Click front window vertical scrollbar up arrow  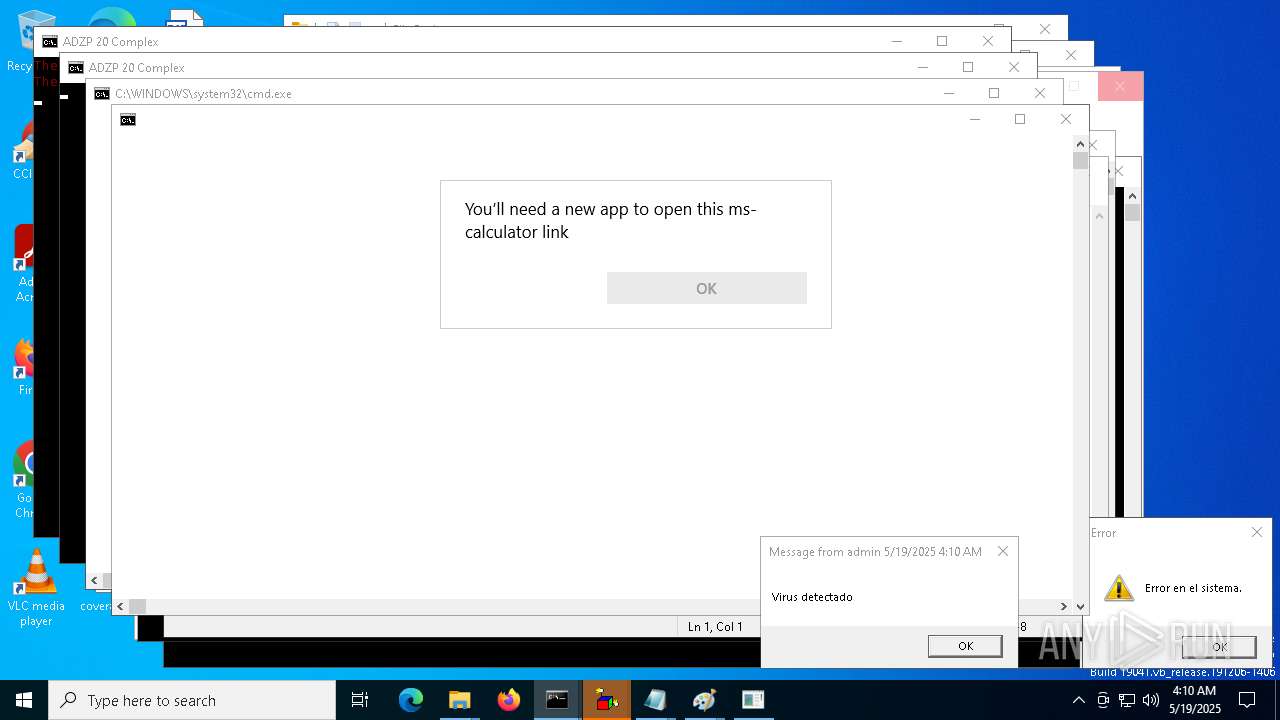pyautogui.click(x=1080, y=143)
